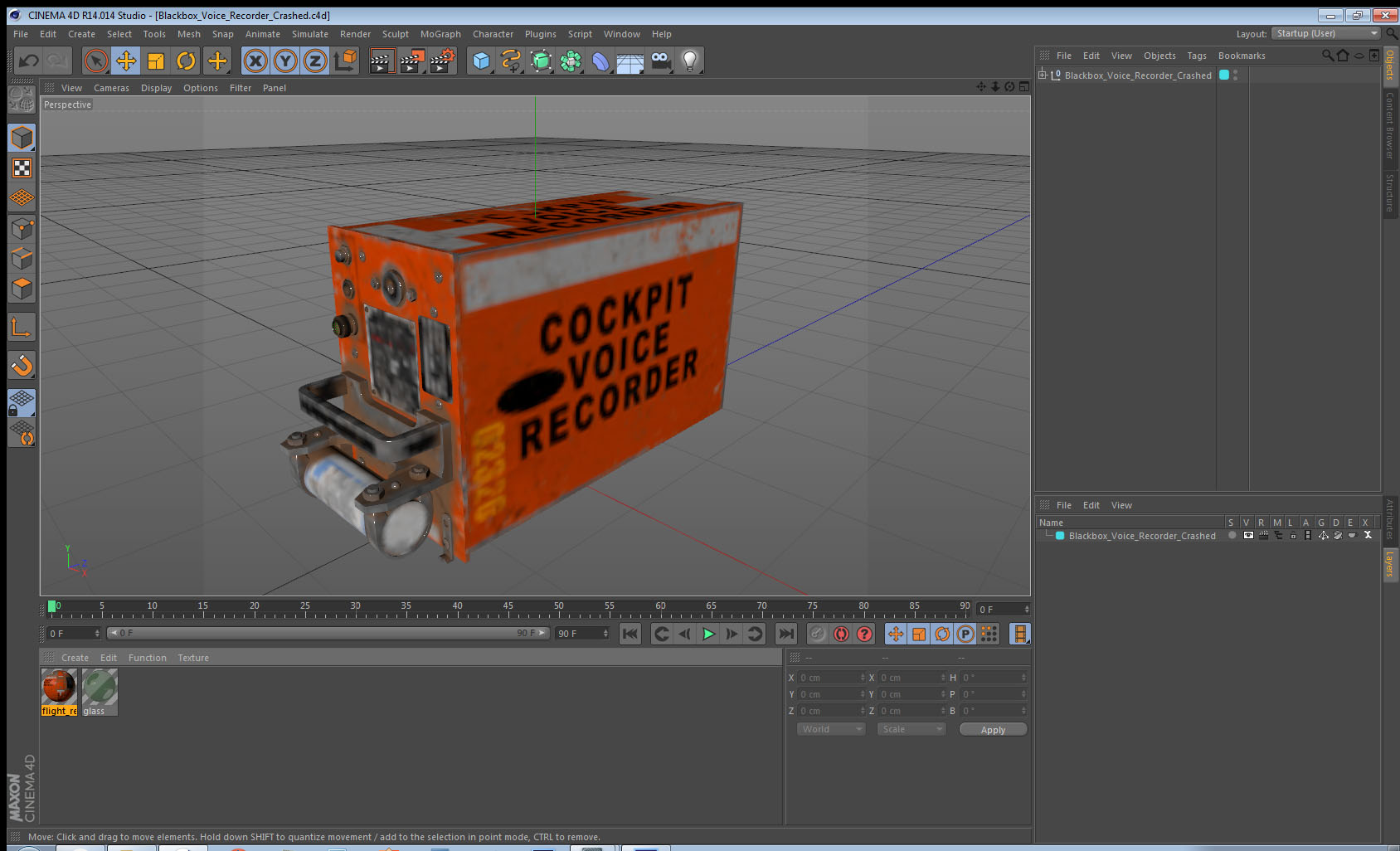Open material manager Texture menu
This screenshot has width=1400, height=851.
(193, 658)
